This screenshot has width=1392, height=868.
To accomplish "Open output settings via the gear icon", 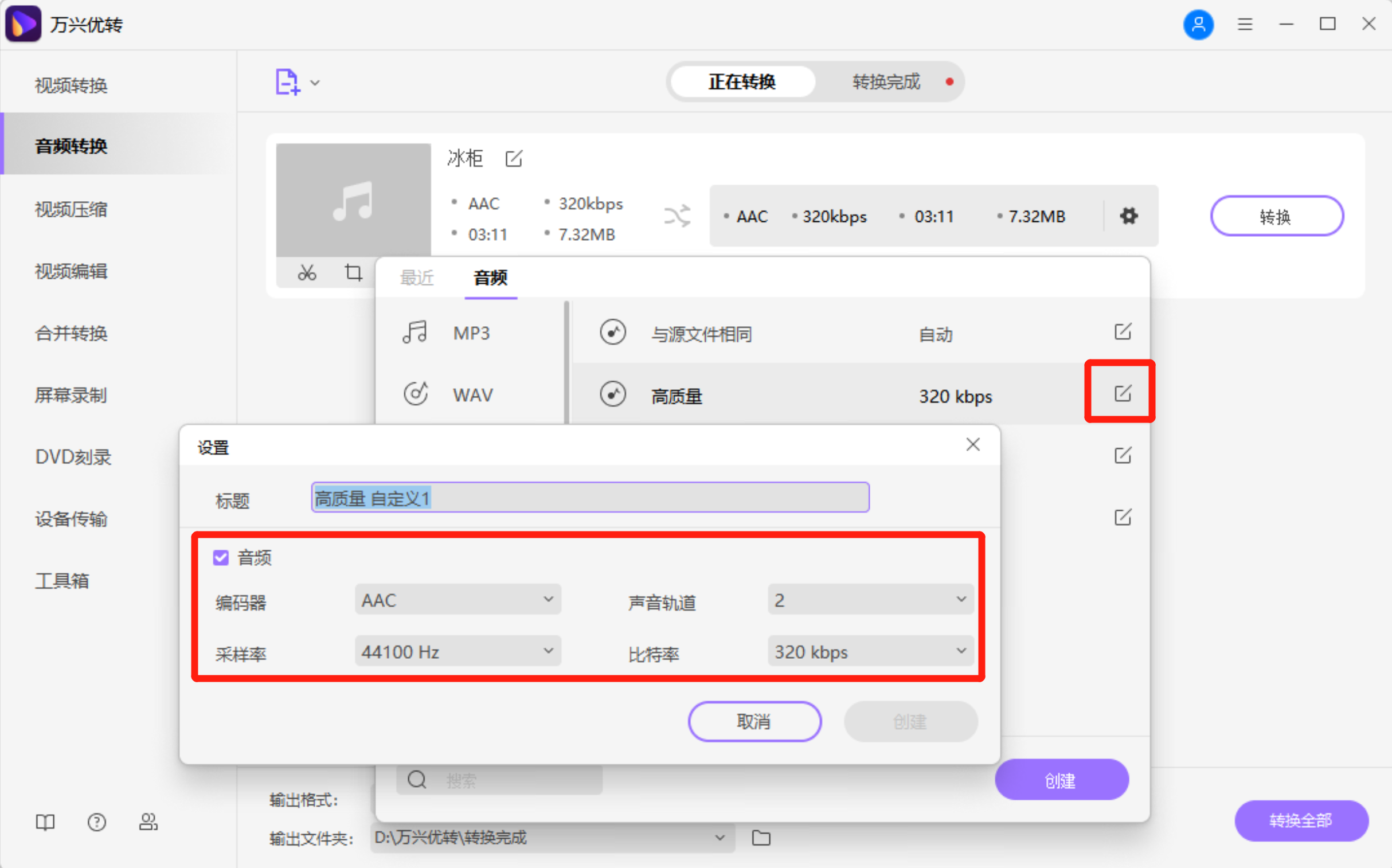I will 1128,216.
